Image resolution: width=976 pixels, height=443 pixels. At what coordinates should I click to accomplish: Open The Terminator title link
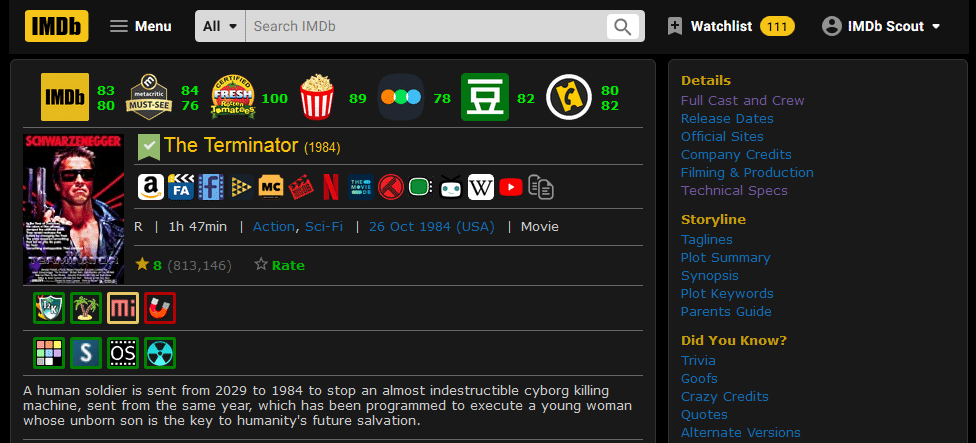(231, 145)
